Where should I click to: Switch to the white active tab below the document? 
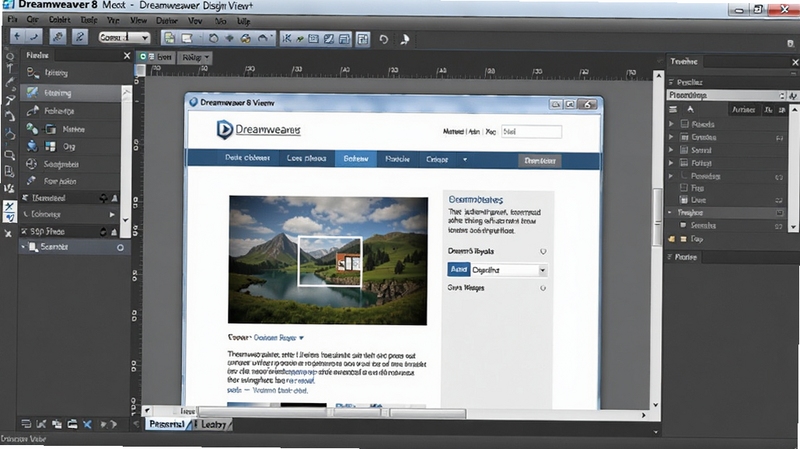click(167, 424)
